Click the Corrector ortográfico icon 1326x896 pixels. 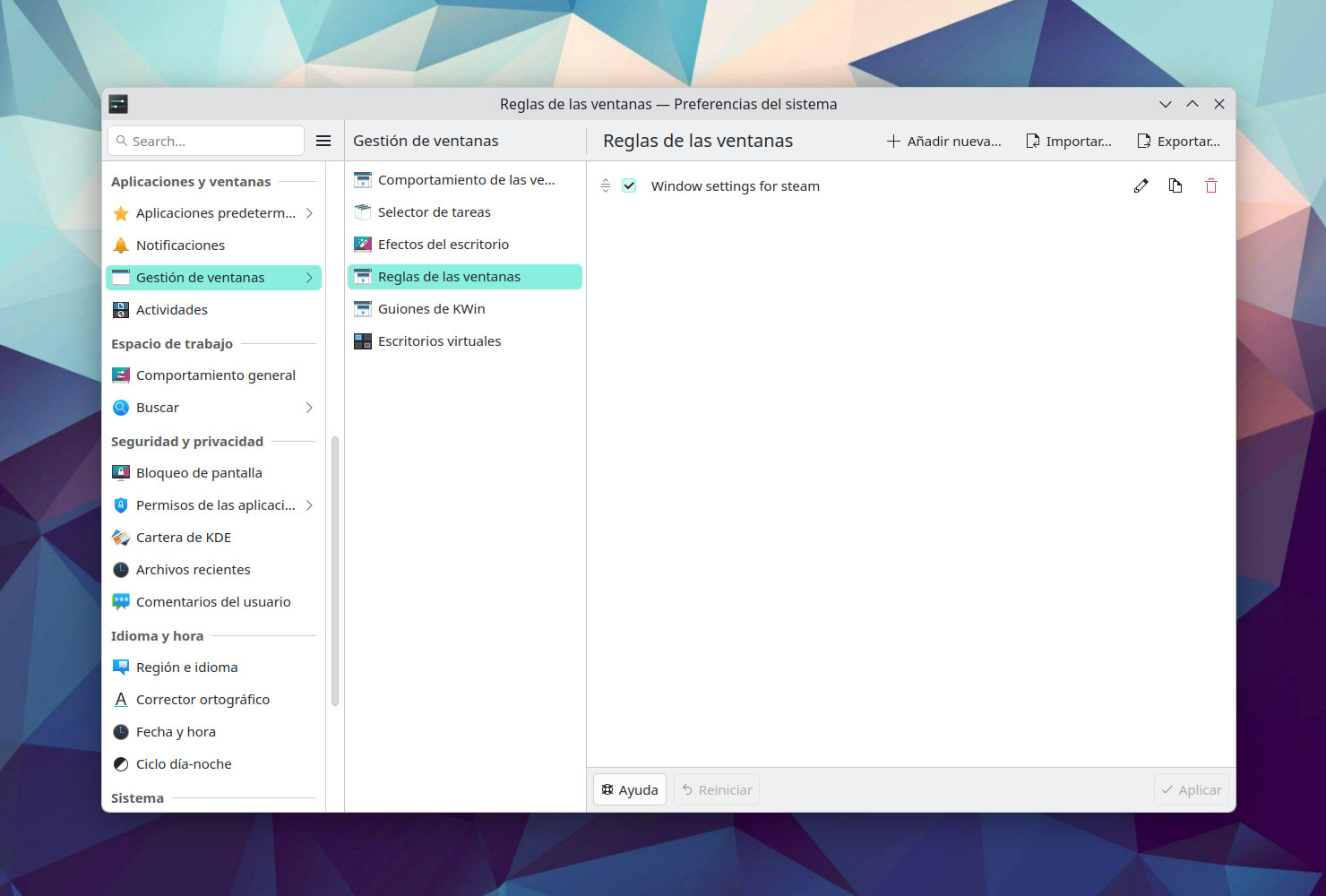coord(121,700)
